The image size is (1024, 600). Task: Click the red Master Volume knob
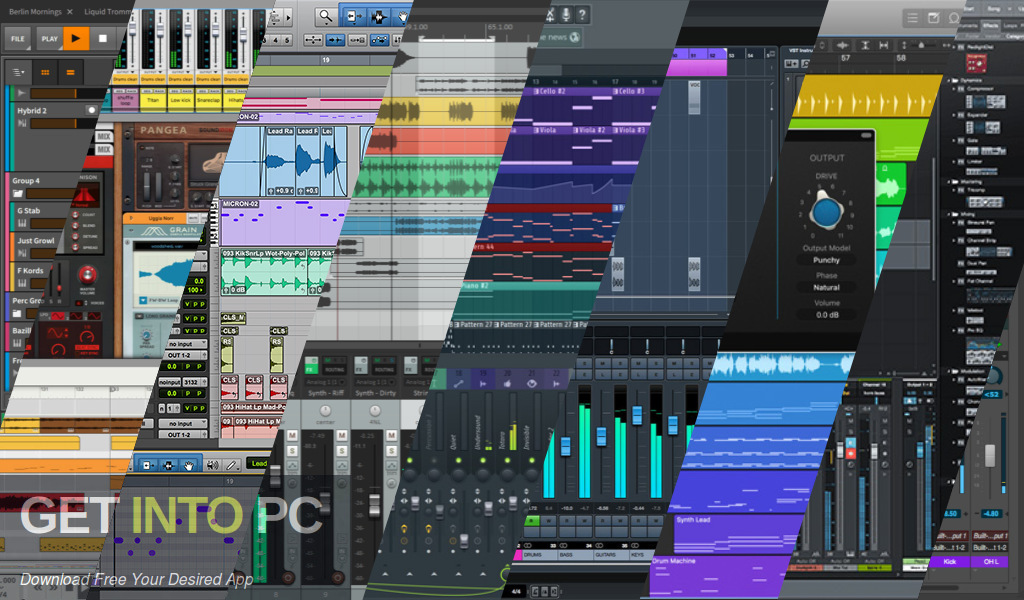[x=87, y=274]
